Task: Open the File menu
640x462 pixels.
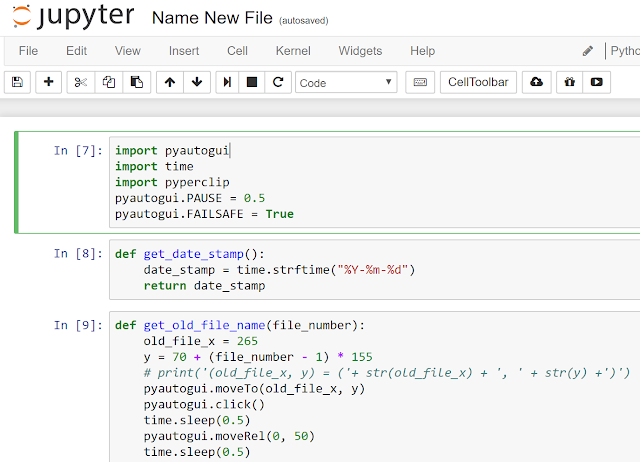Action: [x=28, y=51]
